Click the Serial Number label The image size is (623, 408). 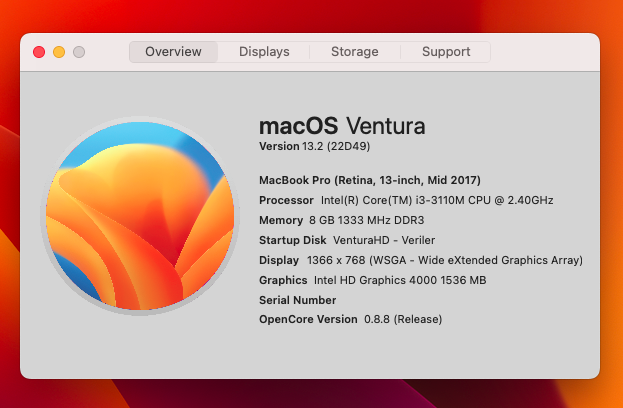point(297,300)
